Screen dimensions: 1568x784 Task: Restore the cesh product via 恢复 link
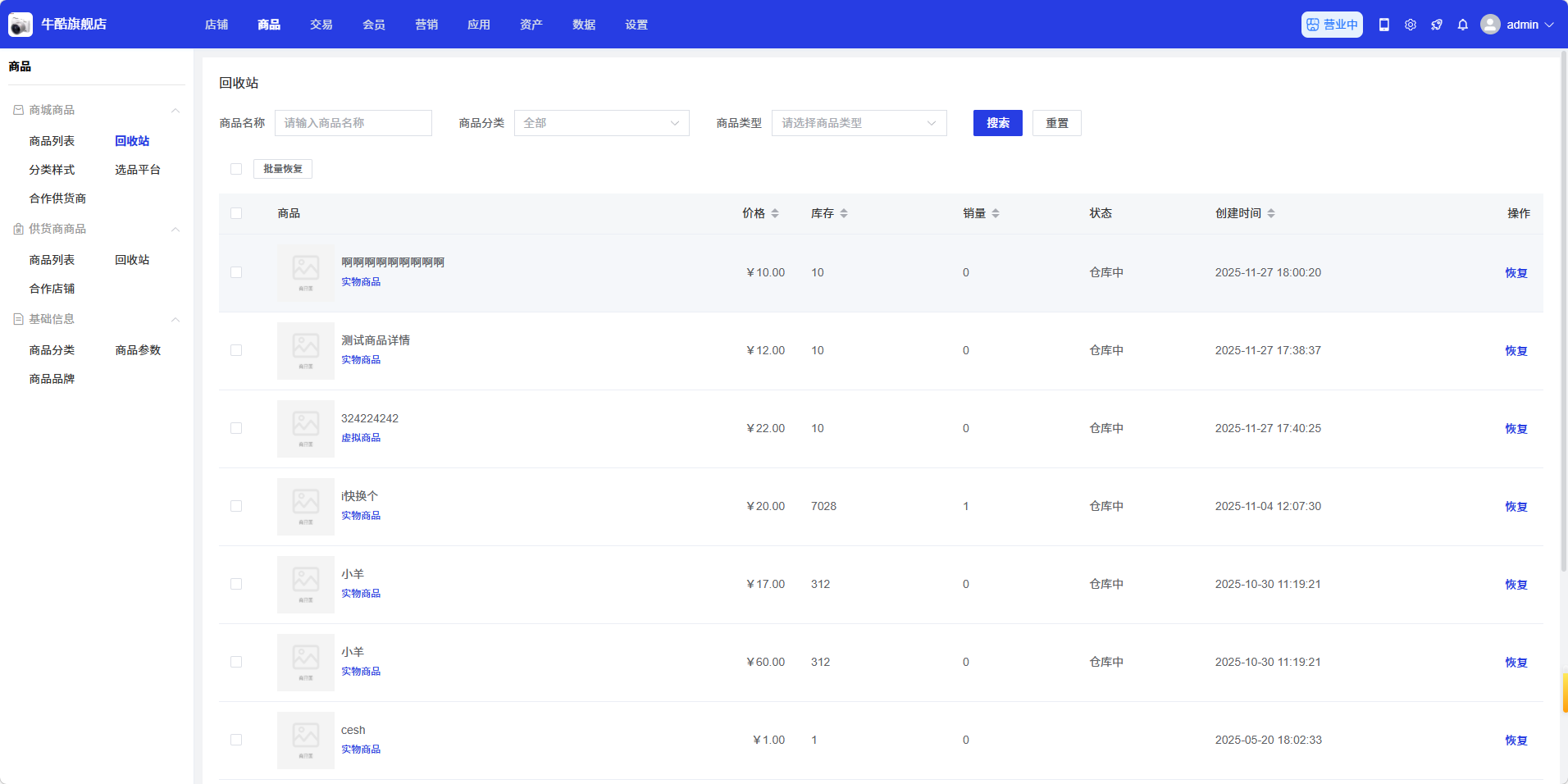(1516, 740)
